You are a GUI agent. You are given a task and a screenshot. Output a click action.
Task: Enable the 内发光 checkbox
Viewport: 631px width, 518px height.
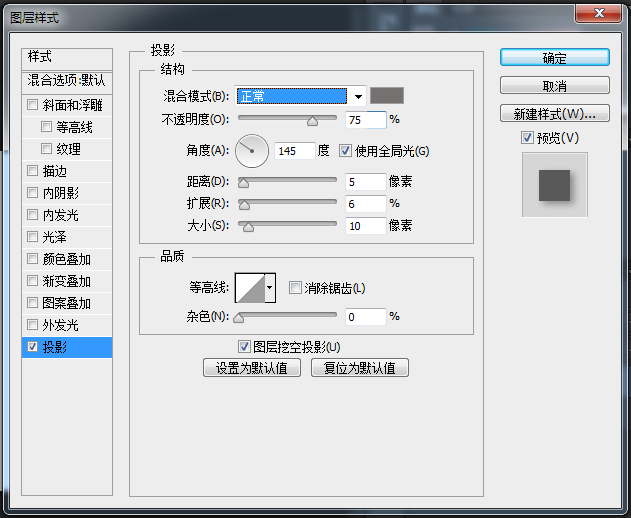32,215
